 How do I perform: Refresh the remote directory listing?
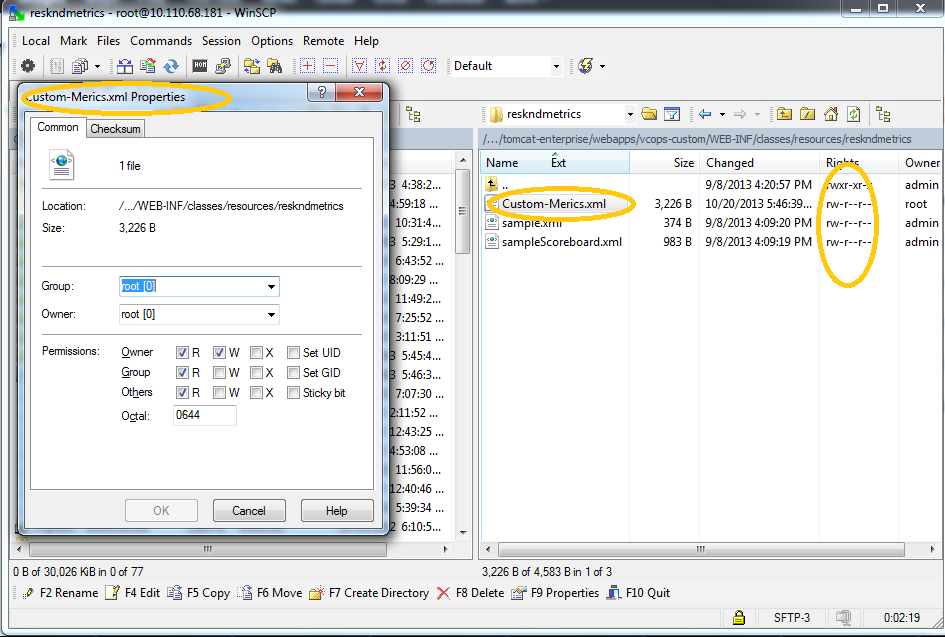click(x=853, y=114)
